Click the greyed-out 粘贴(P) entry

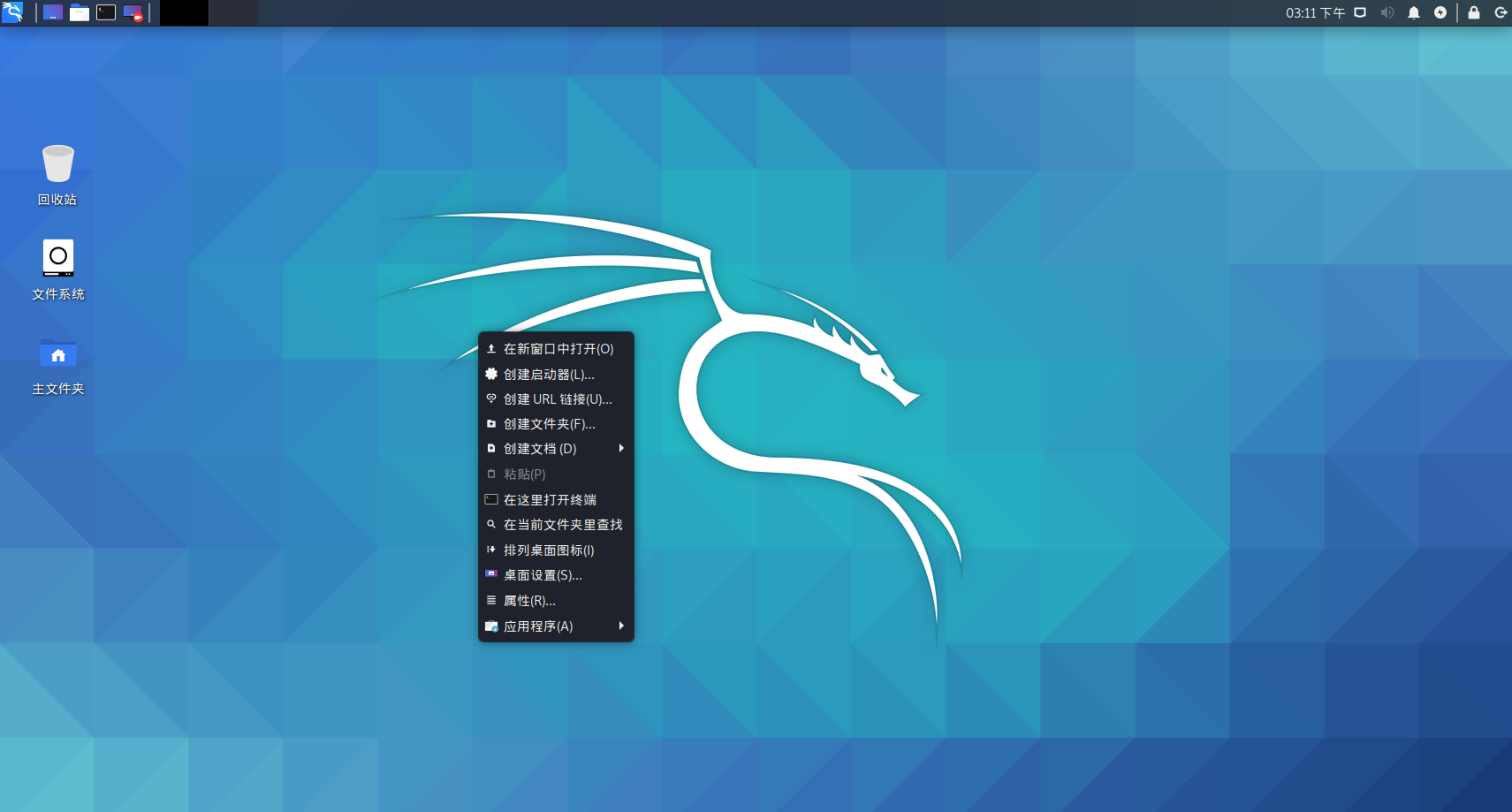[x=556, y=474]
